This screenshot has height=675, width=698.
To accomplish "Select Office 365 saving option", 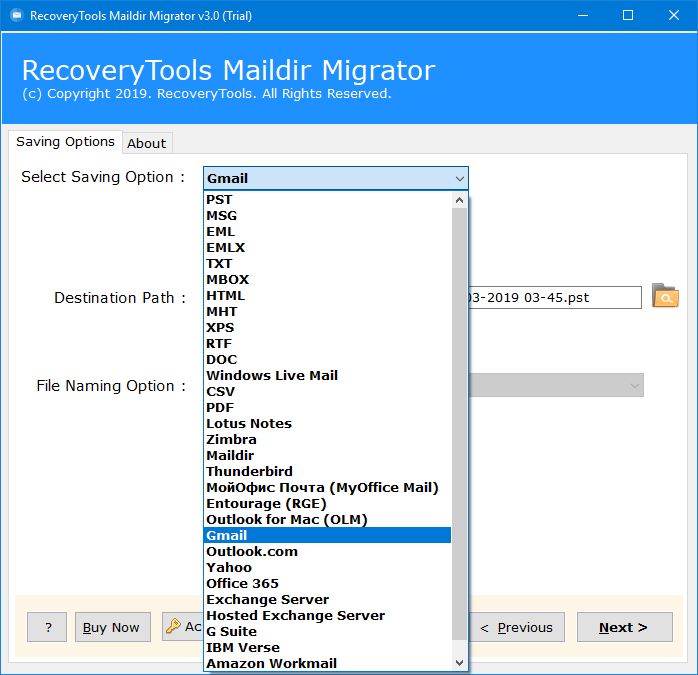I will [327, 583].
